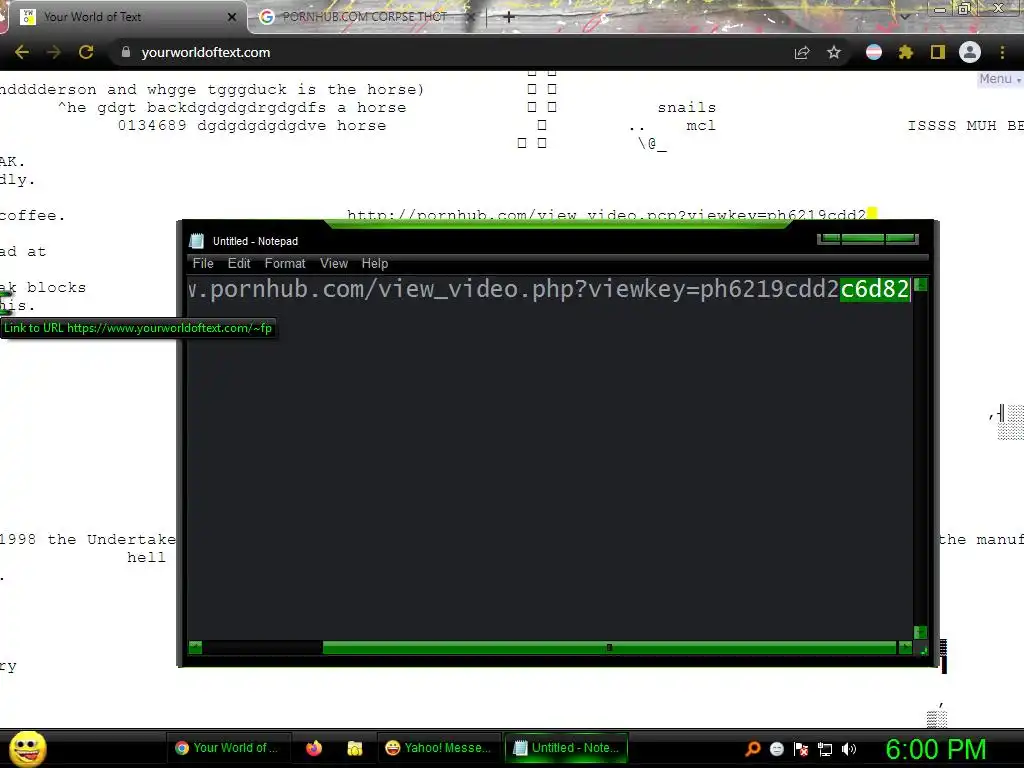Screen dimensions: 1024x768
Task: Click the word coffee. on the page
Action: (x=33, y=216)
